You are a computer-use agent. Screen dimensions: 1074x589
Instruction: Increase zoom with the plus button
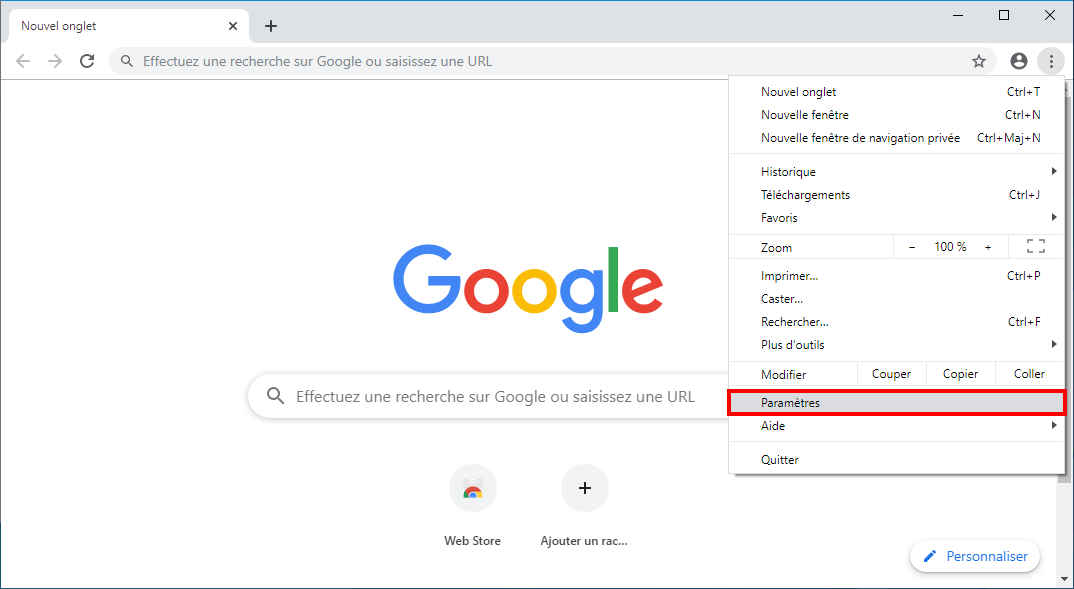[988, 247]
